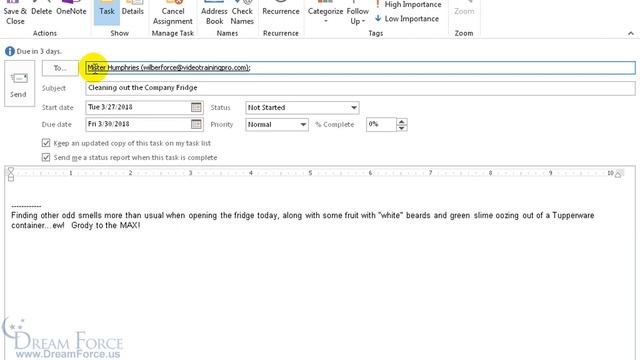Image resolution: width=640 pixels, height=360 pixels.
Task: Click the ruler left indent marker
Action: click(x=11, y=174)
